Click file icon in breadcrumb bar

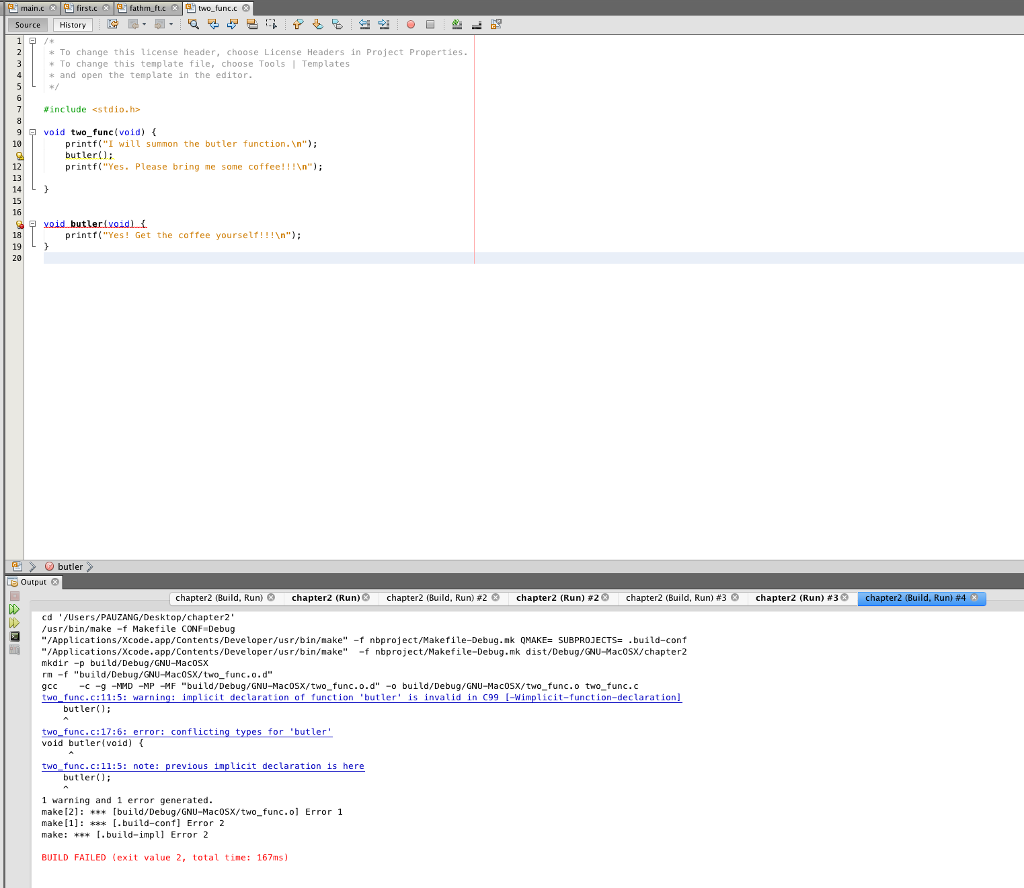tap(16, 566)
